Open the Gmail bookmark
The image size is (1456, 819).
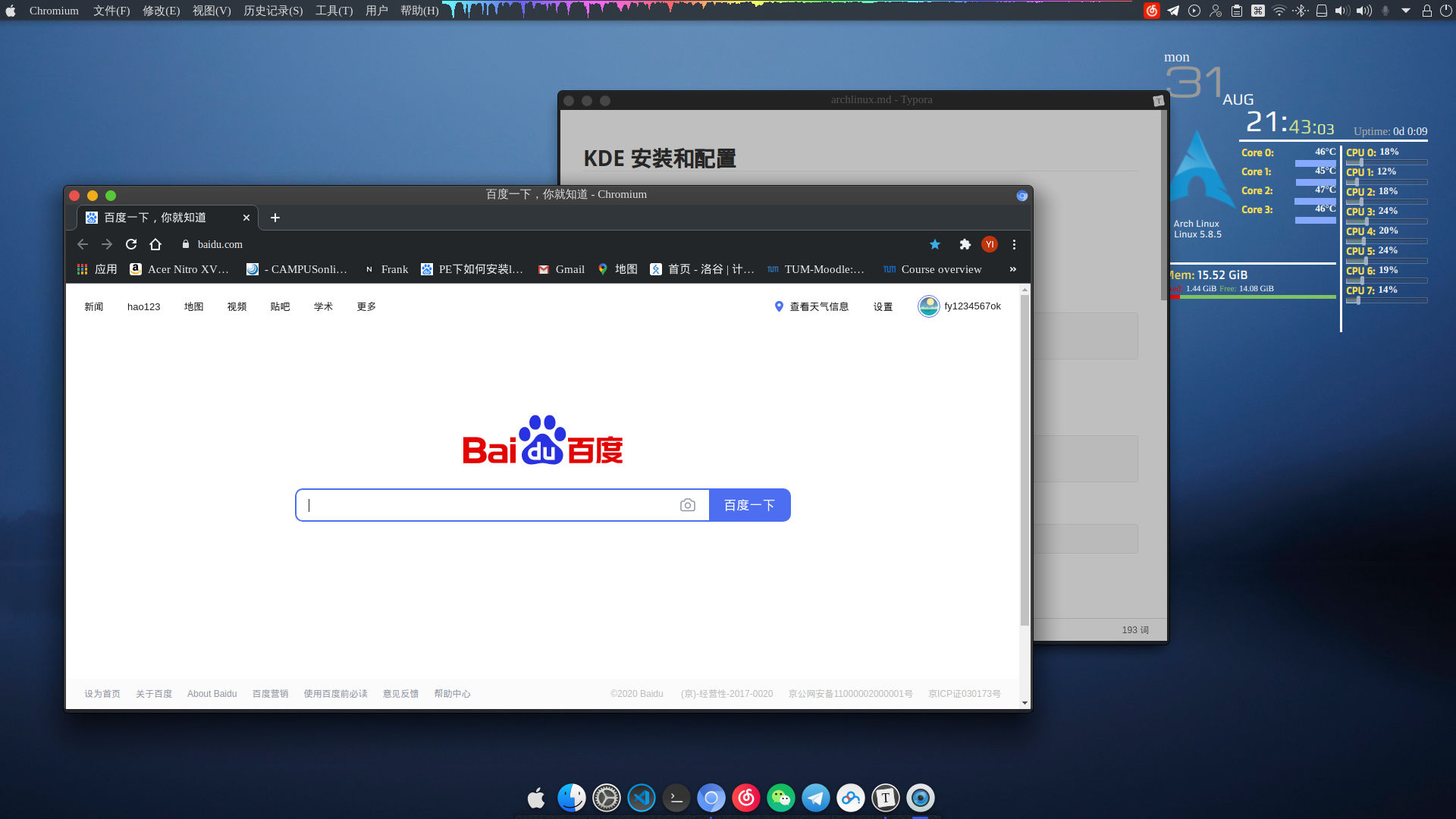pyautogui.click(x=561, y=269)
